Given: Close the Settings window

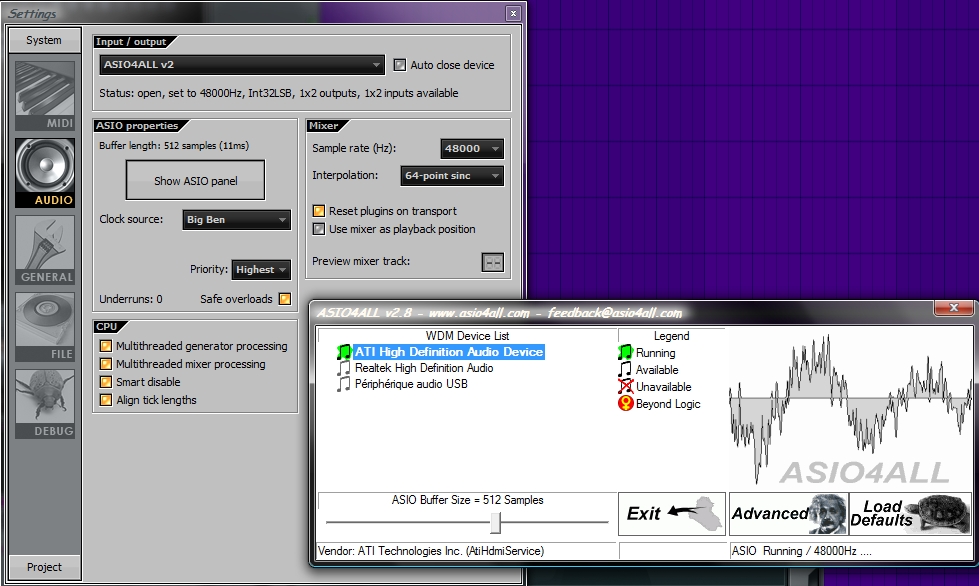Looking at the screenshot, I should [513, 13].
